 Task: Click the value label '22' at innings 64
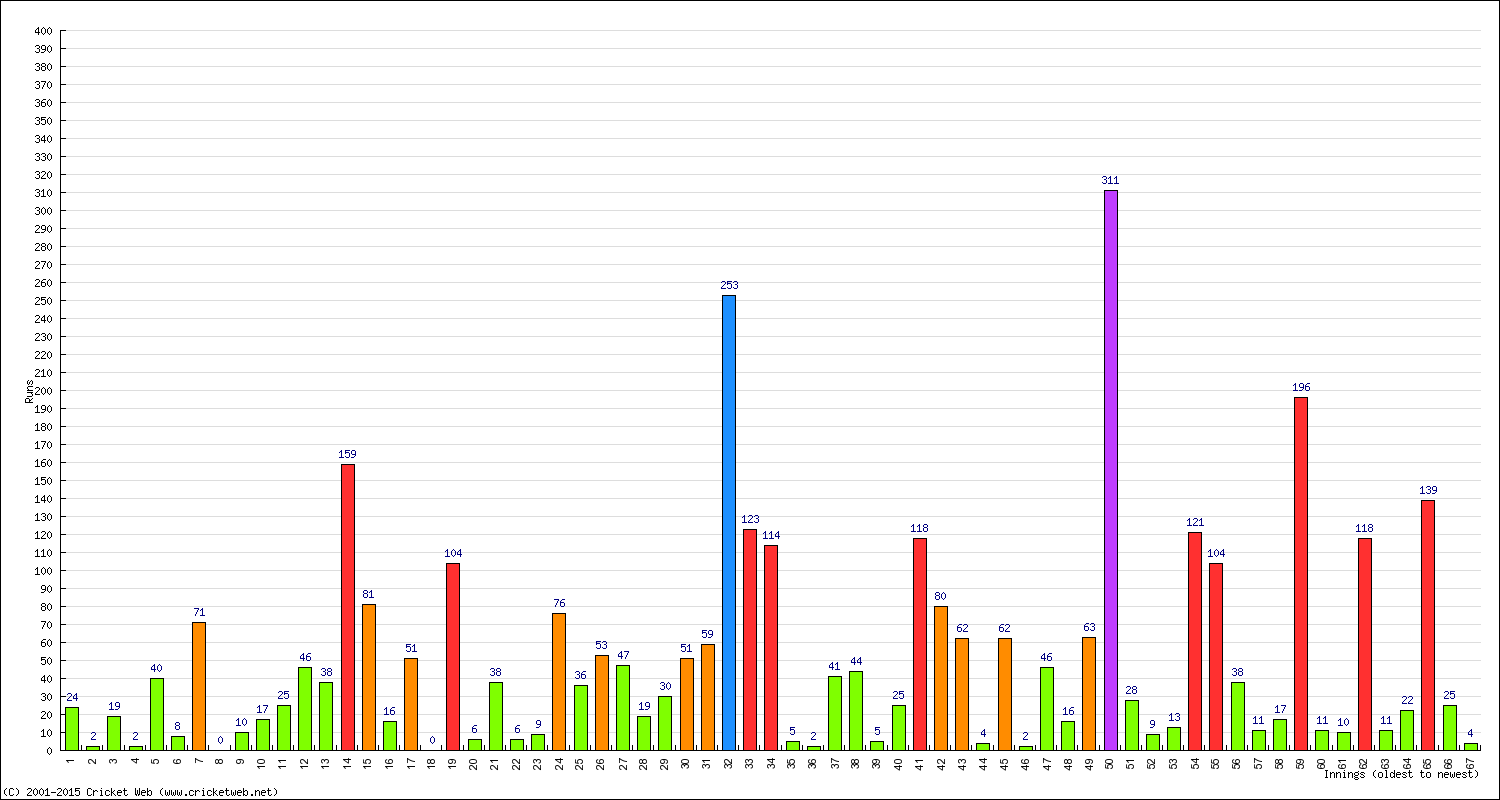[x=1407, y=700]
